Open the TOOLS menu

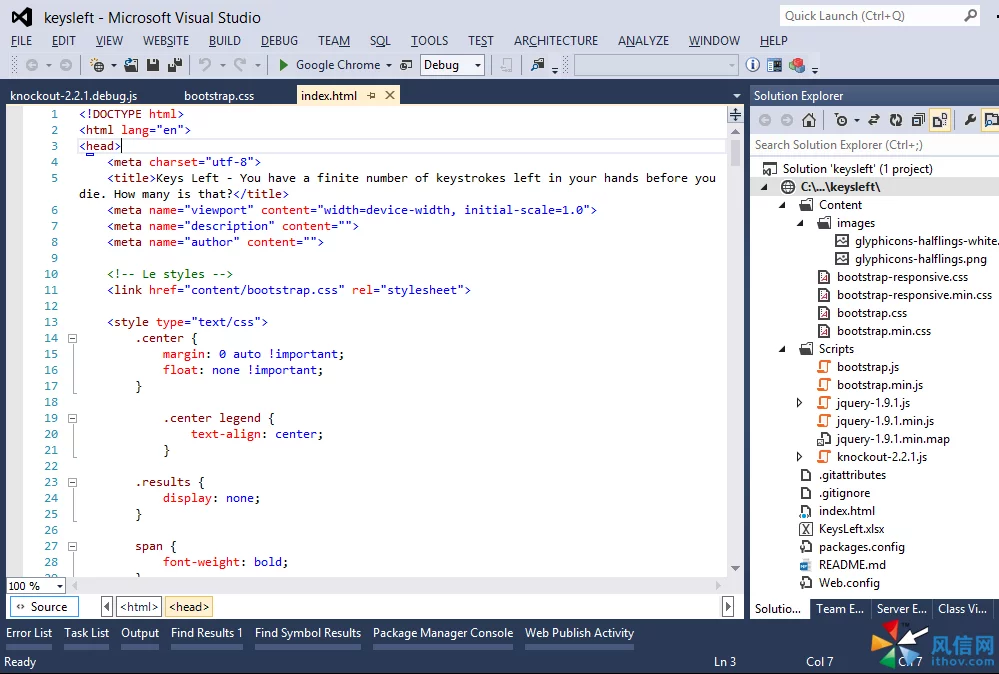(x=429, y=41)
